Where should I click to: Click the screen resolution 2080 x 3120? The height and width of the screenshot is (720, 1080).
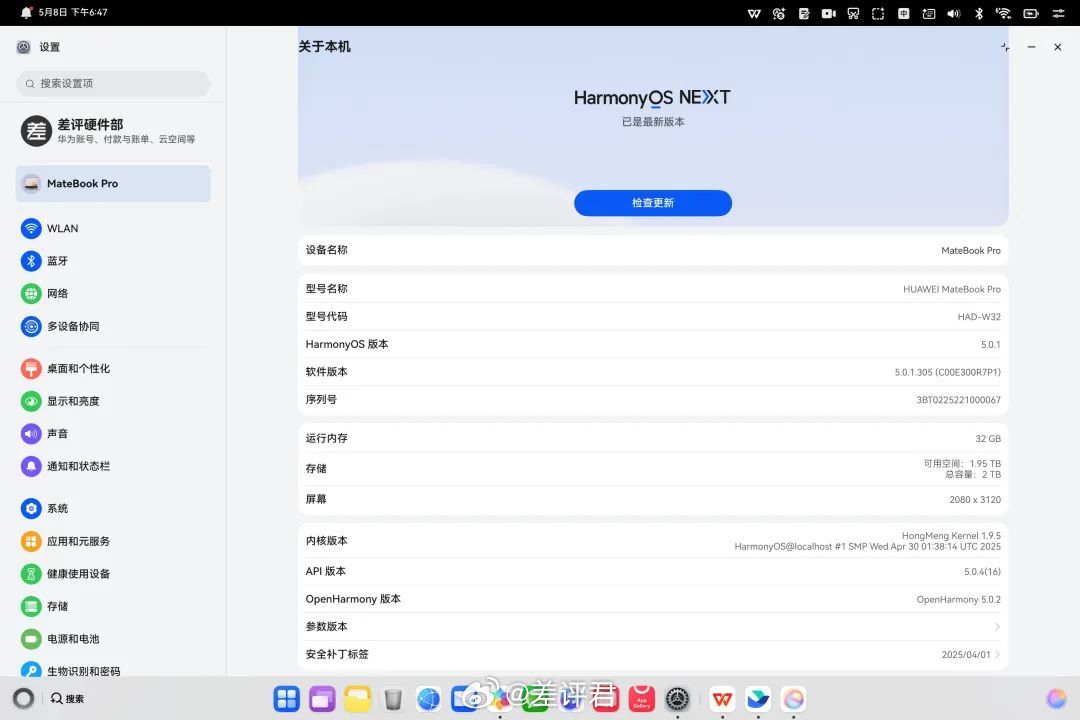point(975,500)
